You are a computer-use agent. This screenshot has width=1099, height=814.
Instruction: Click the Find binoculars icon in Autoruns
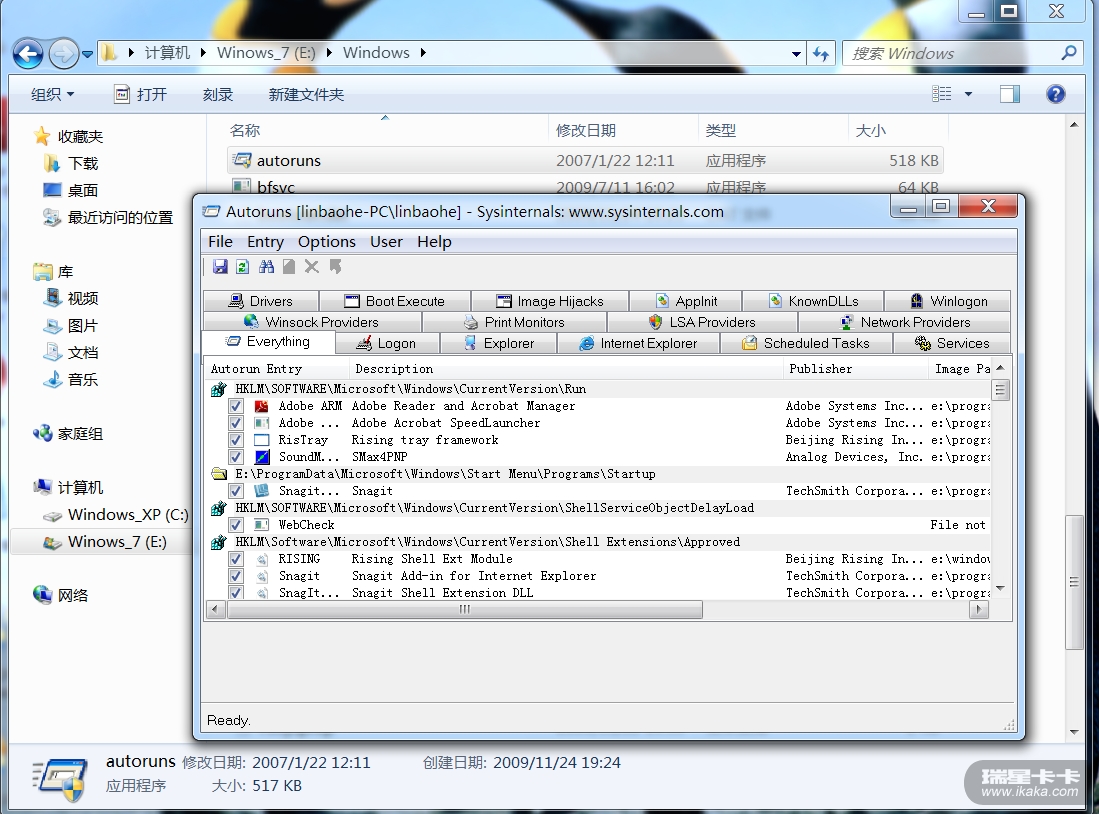(266, 266)
